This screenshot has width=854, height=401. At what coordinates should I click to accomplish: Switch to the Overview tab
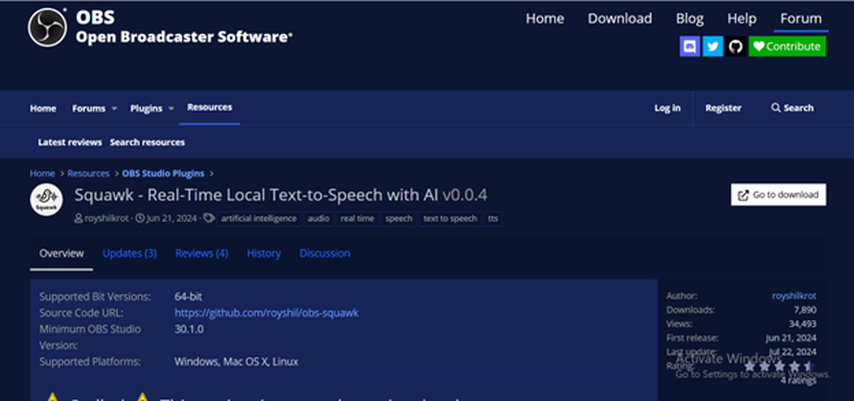click(62, 253)
